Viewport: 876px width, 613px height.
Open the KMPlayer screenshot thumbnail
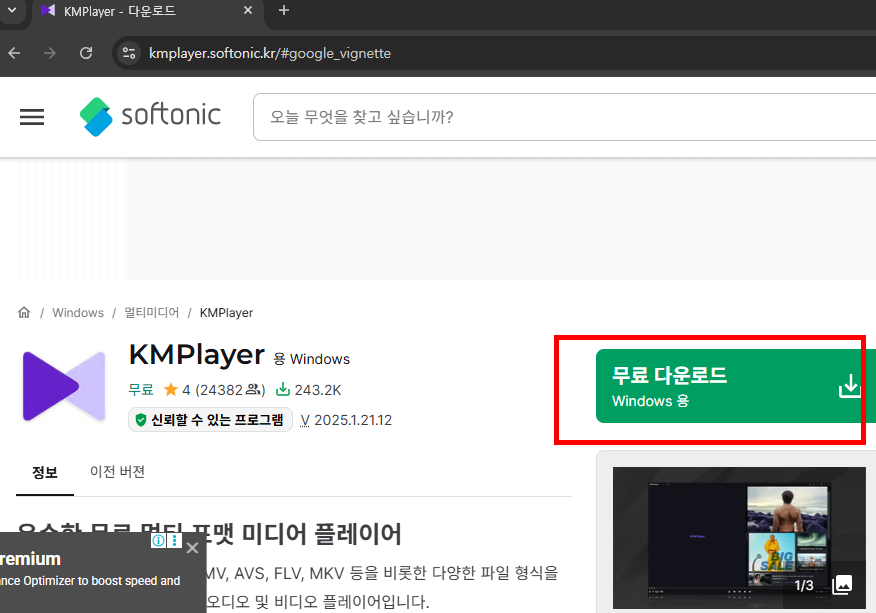[739, 538]
